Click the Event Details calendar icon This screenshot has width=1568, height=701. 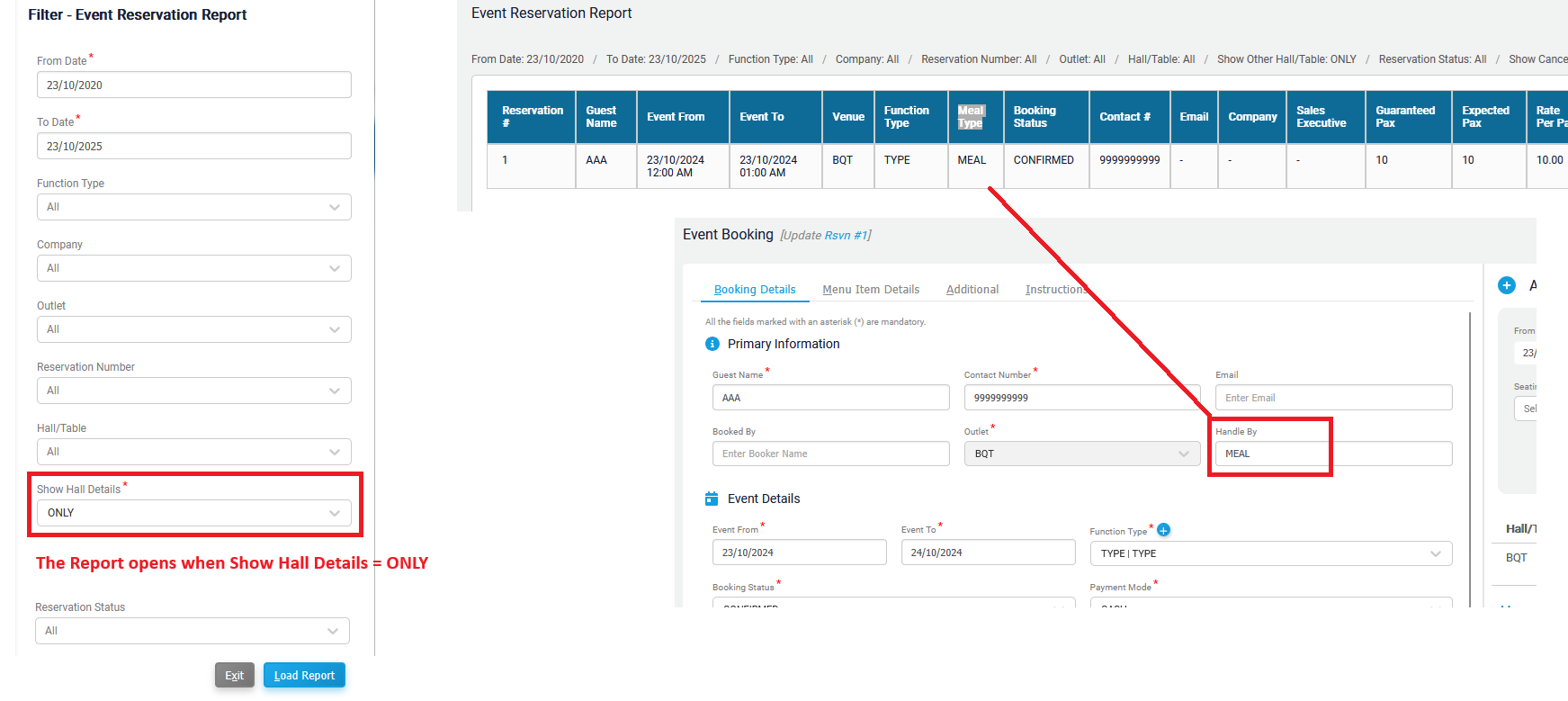pos(712,499)
